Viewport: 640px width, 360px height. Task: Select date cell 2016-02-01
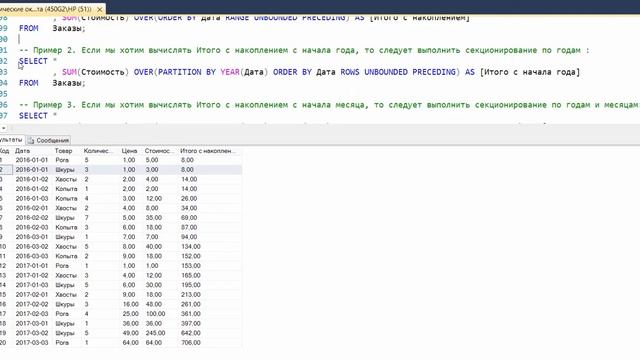(x=32, y=208)
